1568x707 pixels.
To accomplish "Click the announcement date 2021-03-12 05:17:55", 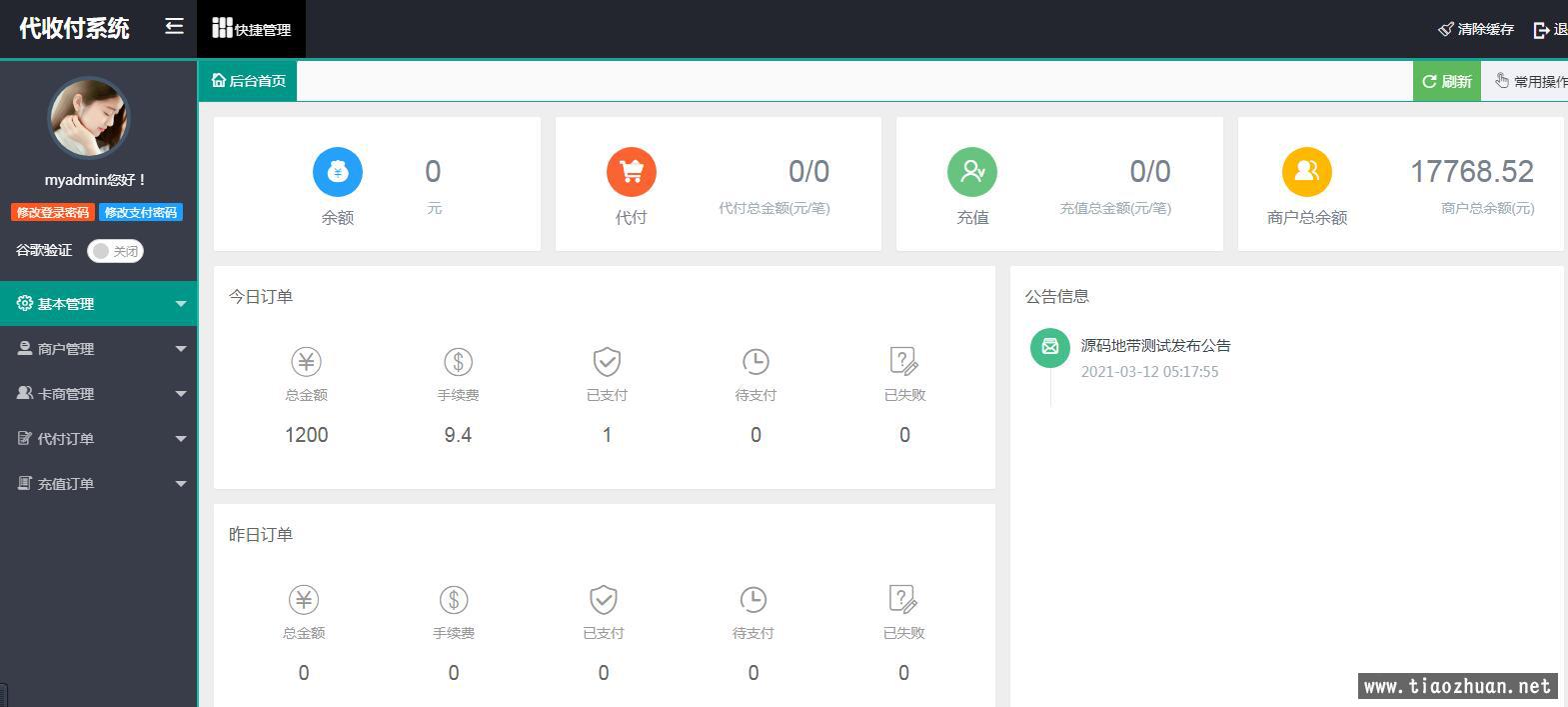I will (x=1150, y=372).
